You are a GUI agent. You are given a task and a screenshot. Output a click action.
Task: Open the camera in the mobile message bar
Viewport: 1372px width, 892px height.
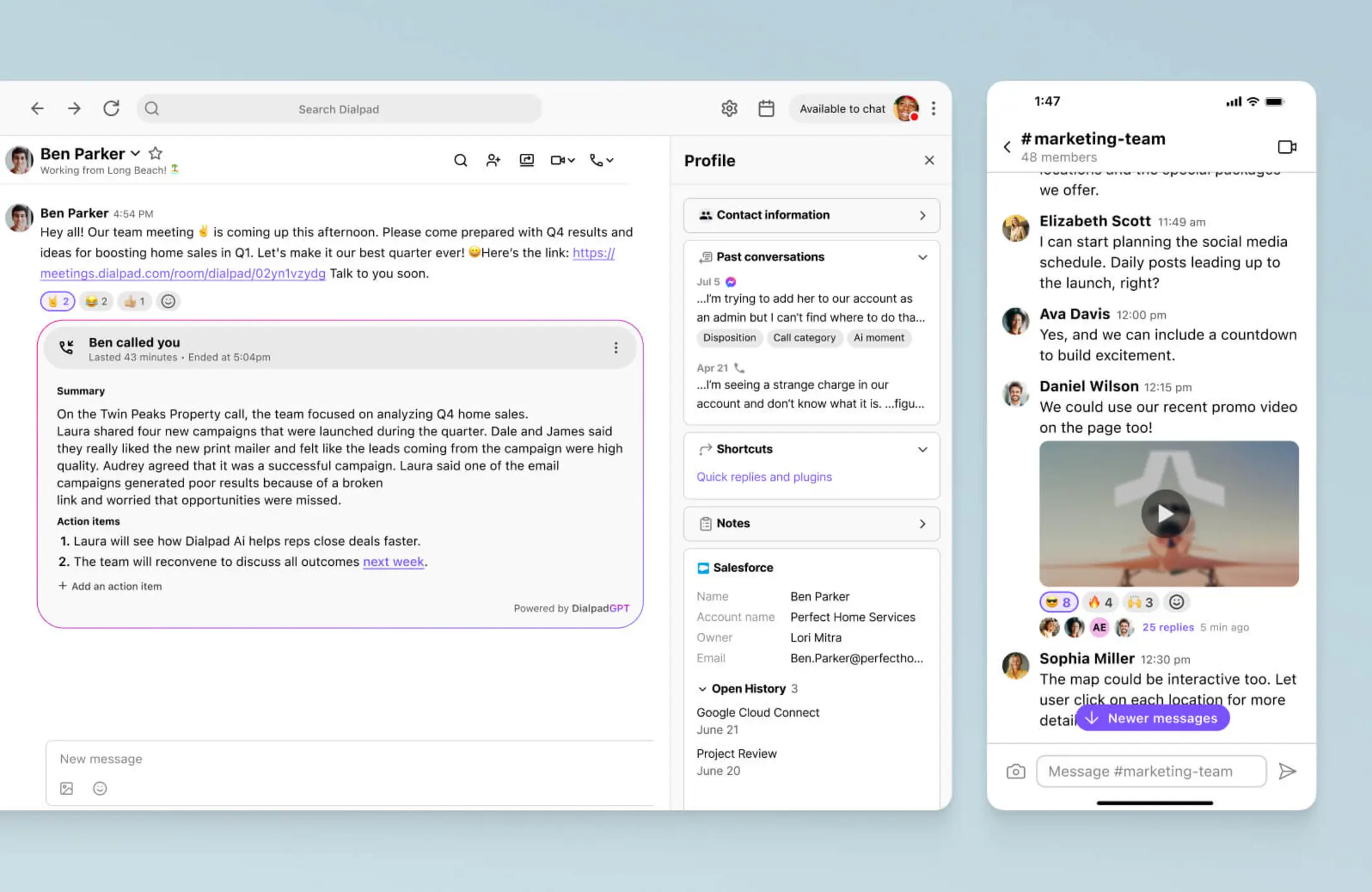[x=1014, y=770]
